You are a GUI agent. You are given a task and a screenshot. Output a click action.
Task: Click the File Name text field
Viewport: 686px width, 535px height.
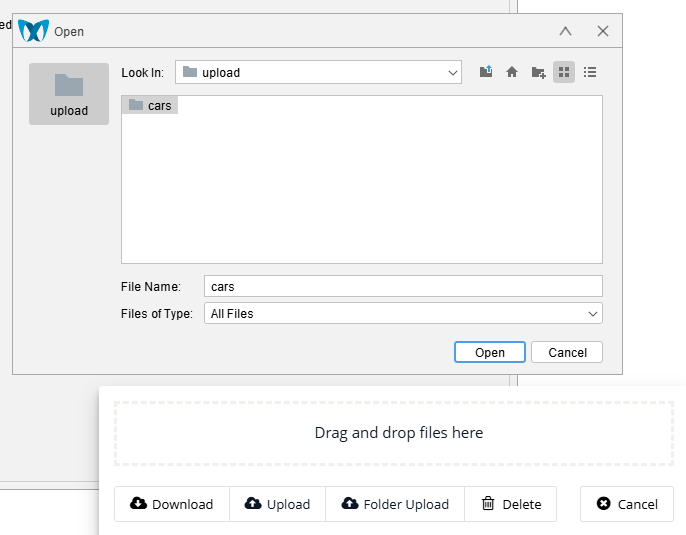tap(402, 286)
